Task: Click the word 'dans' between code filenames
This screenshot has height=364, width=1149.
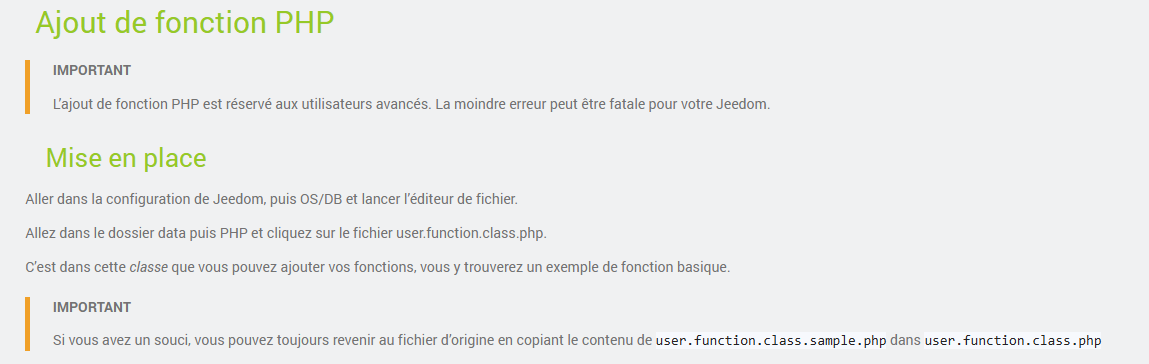Action: click(x=905, y=341)
